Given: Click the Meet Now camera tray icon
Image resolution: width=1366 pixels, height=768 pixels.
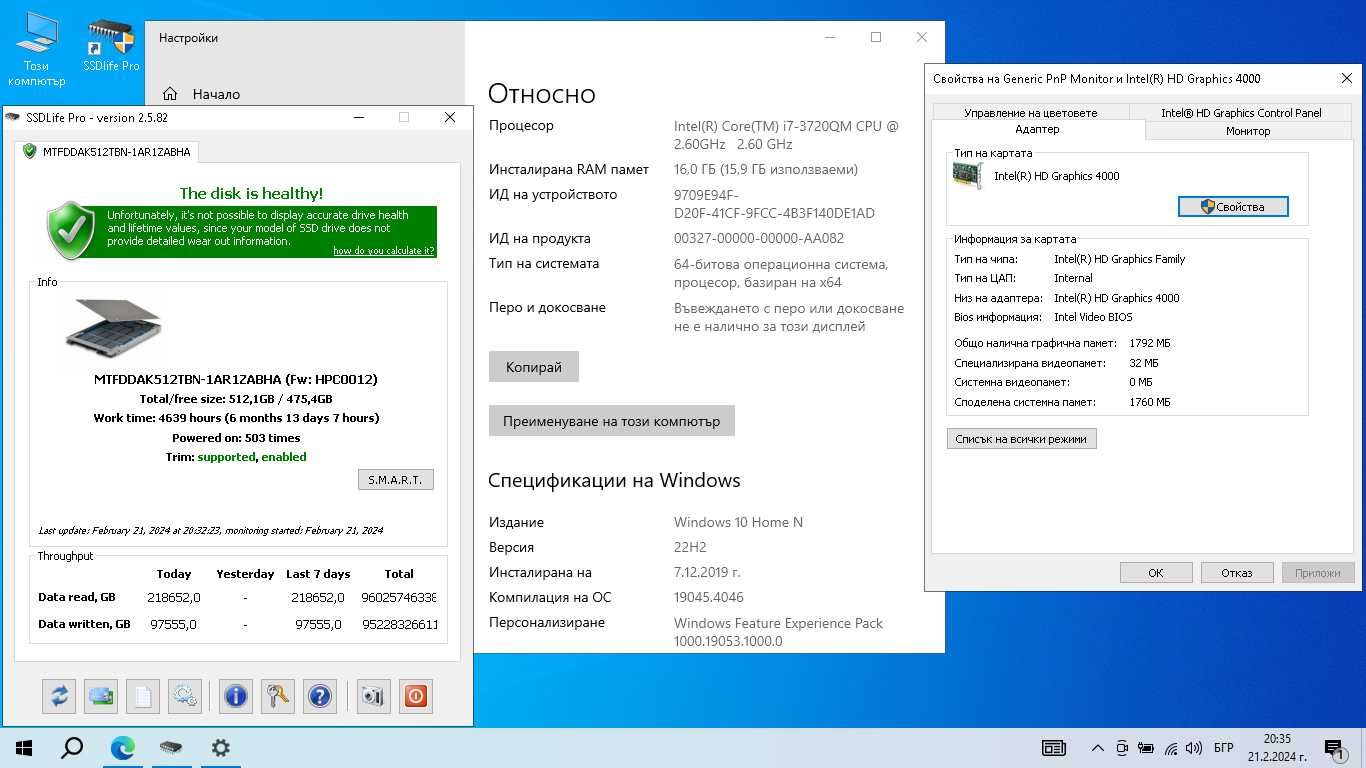Looking at the screenshot, I should pyautogui.click(x=1122, y=748).
